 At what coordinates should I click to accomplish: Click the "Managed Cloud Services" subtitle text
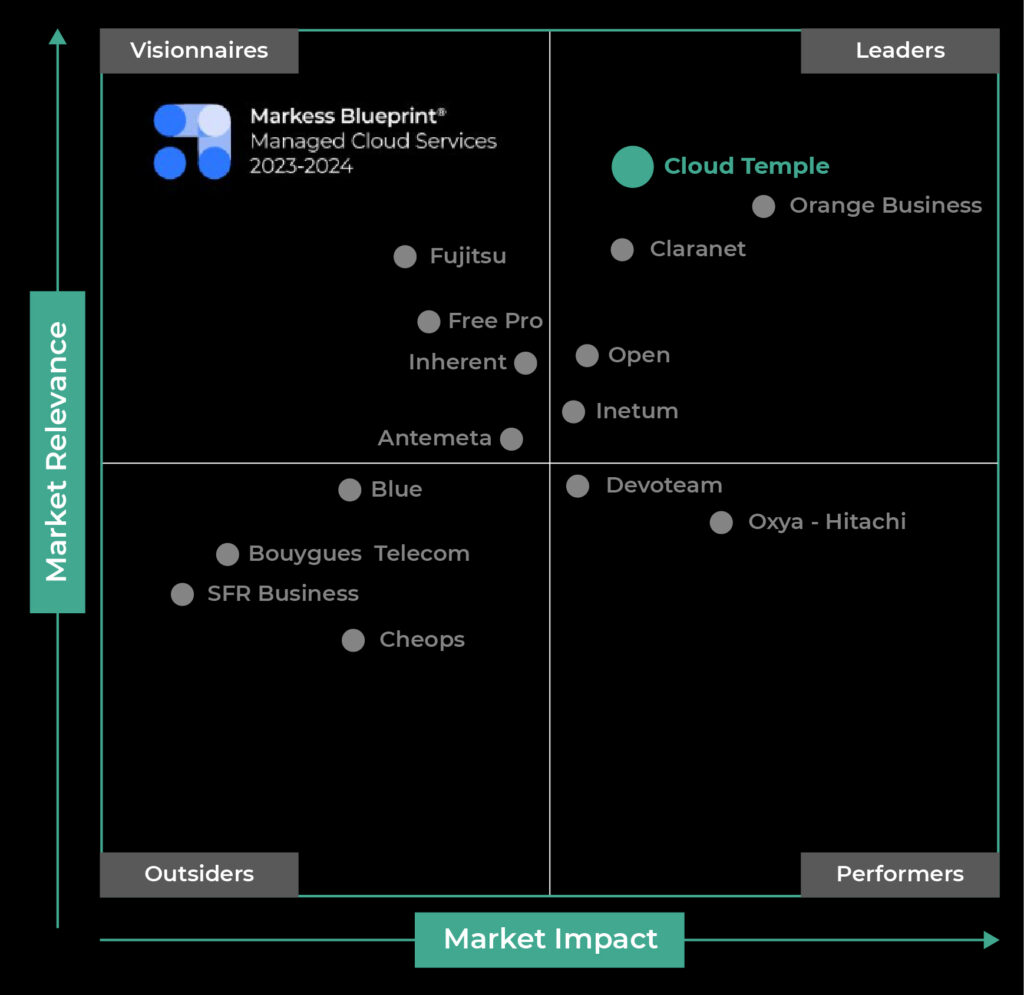[374, 142]
